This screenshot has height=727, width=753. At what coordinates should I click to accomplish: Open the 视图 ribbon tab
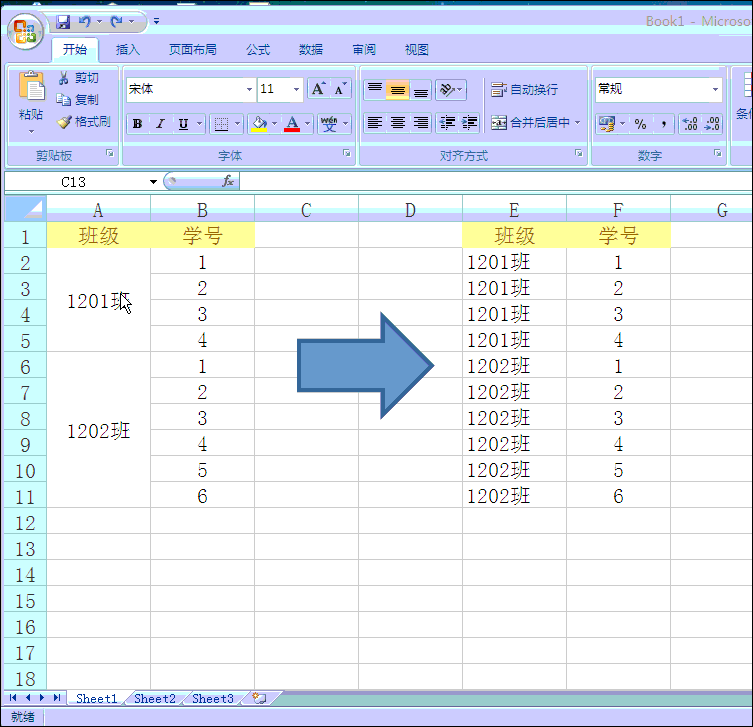click(x=416, y=49)
